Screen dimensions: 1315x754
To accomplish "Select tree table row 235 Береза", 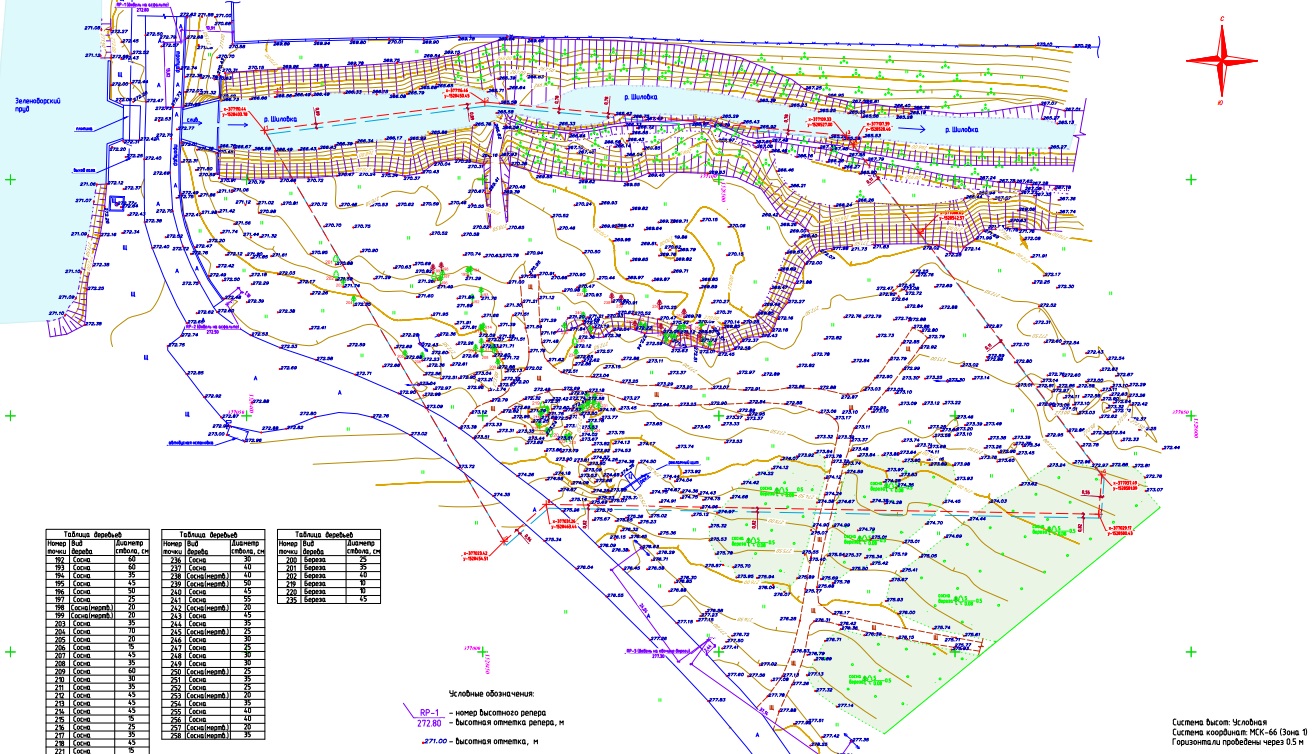I will 329,599.
